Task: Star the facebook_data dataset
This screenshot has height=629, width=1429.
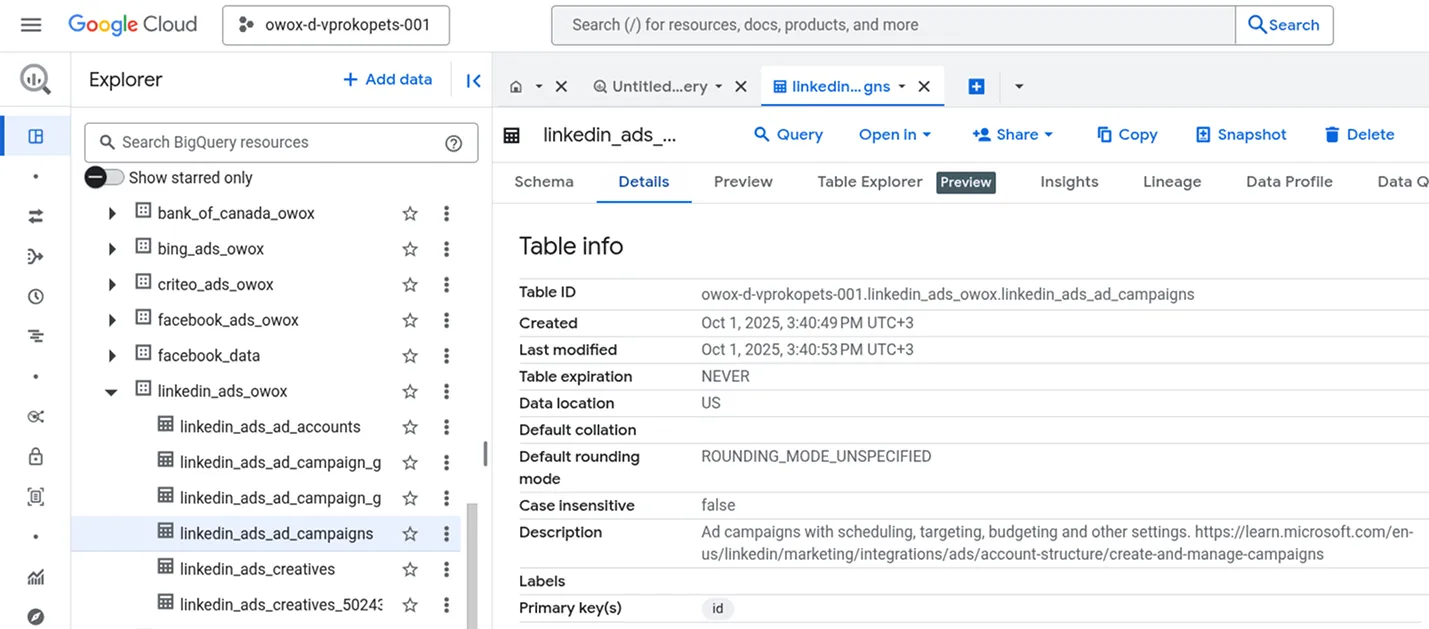Action: coord(409,355)
